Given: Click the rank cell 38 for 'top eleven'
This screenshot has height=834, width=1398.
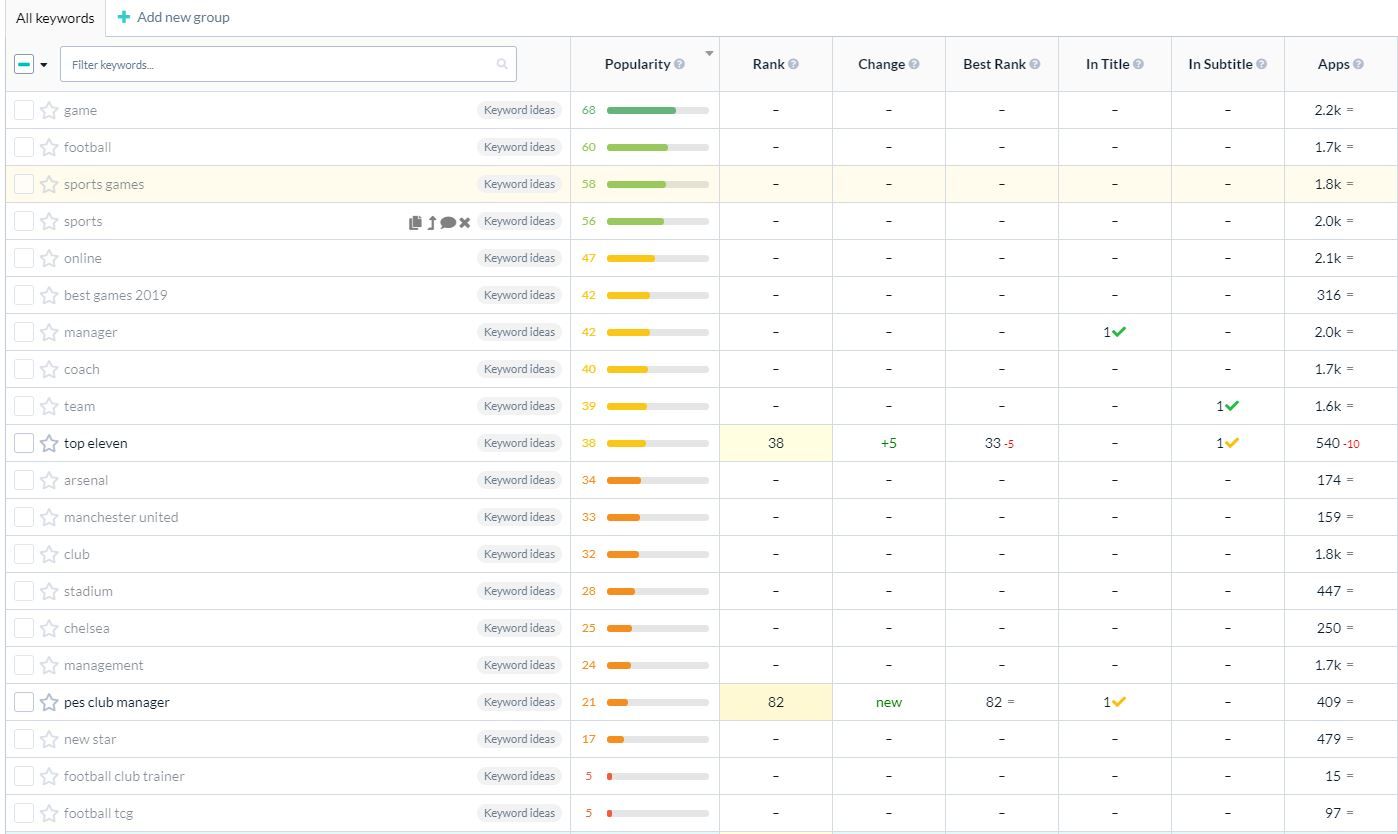Looking at the screenshot, I should [x=776, y=443].
